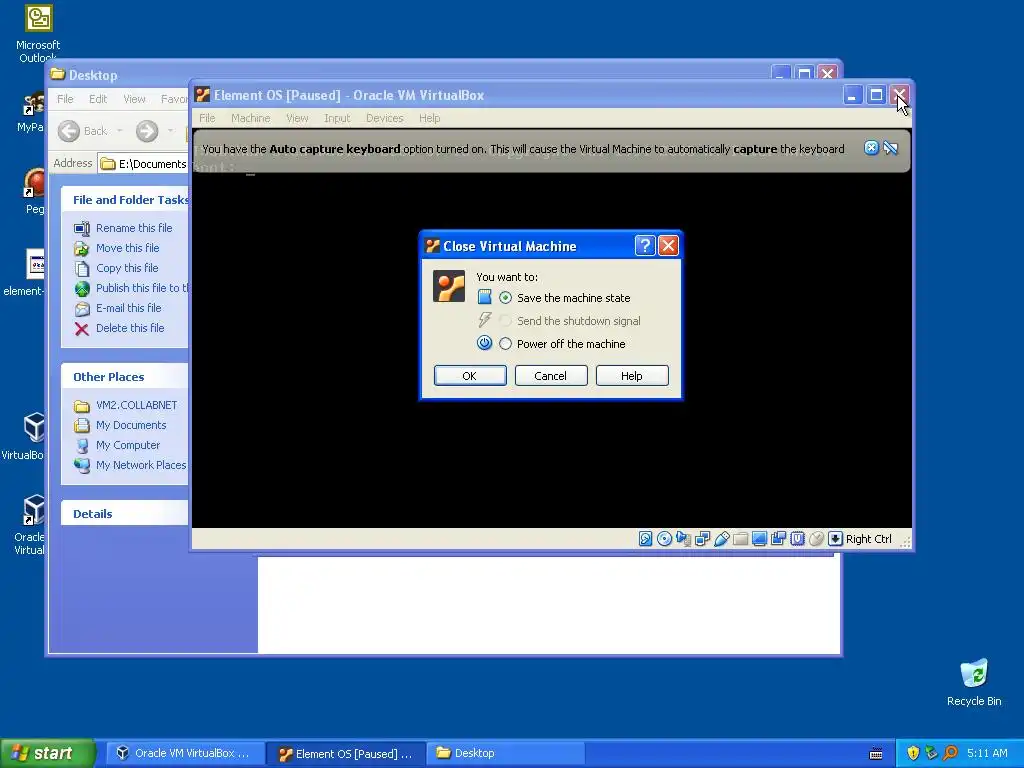This screenshot has height=768, width=1024.
Task: Open the Recycle Bin desktop icon
Action: 974,682
